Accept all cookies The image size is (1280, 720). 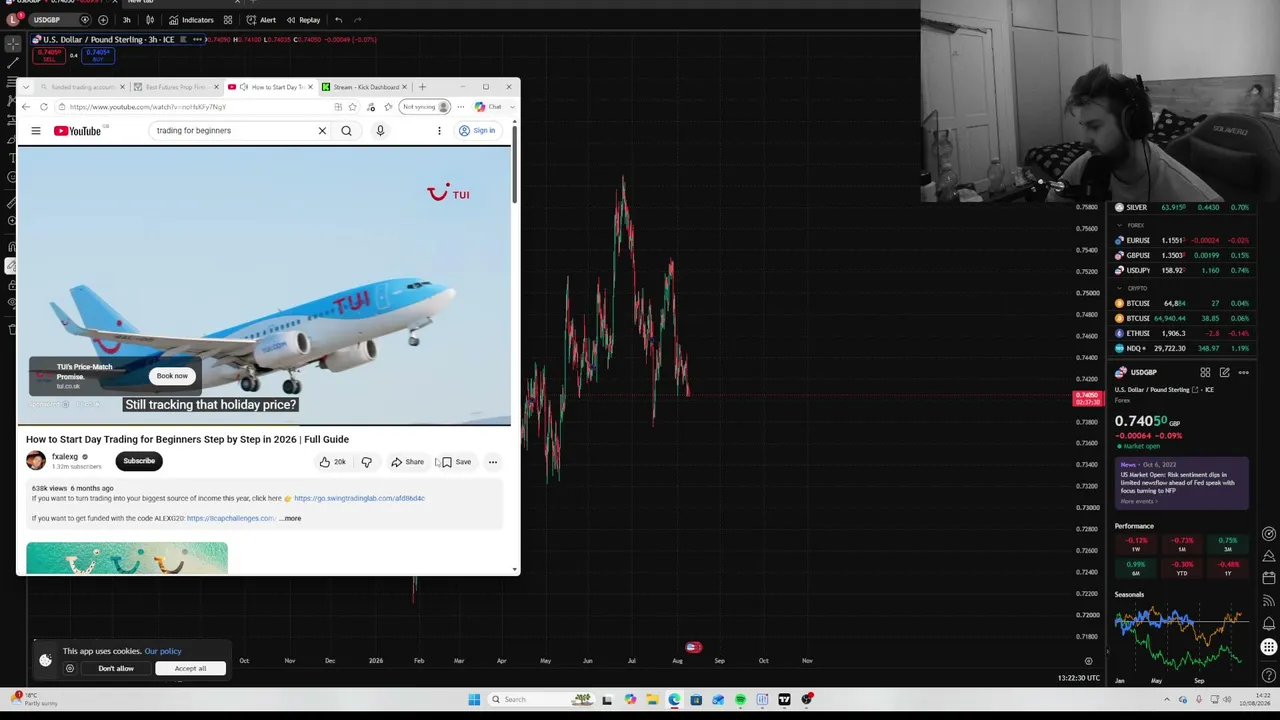pyautogui.click(x=190, y=669)
